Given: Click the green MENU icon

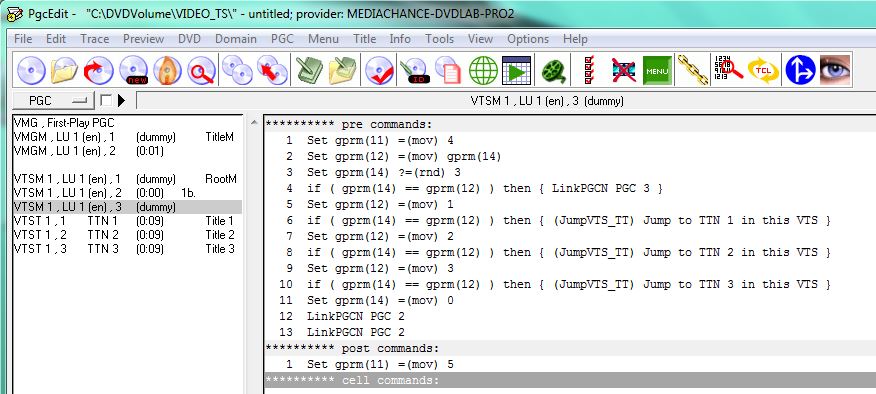Looking at the screenshot, I should [658, 71].
